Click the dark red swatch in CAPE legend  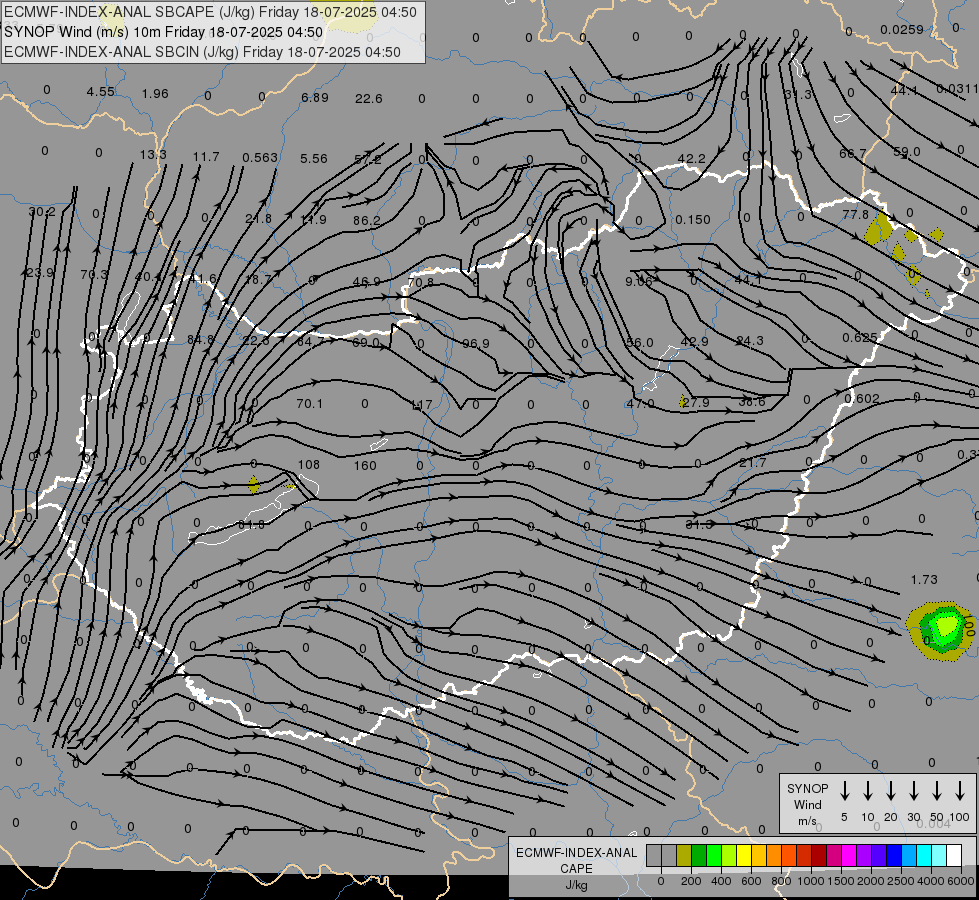[819, 856]
